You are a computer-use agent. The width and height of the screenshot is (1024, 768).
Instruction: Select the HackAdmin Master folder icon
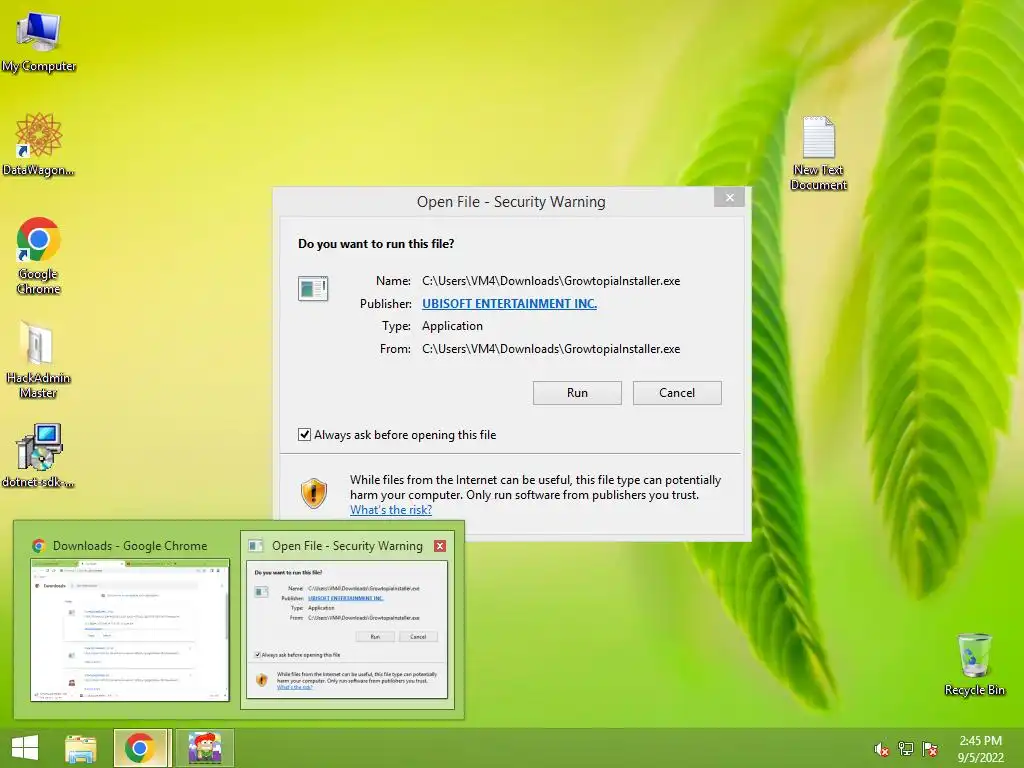[38, 359]
